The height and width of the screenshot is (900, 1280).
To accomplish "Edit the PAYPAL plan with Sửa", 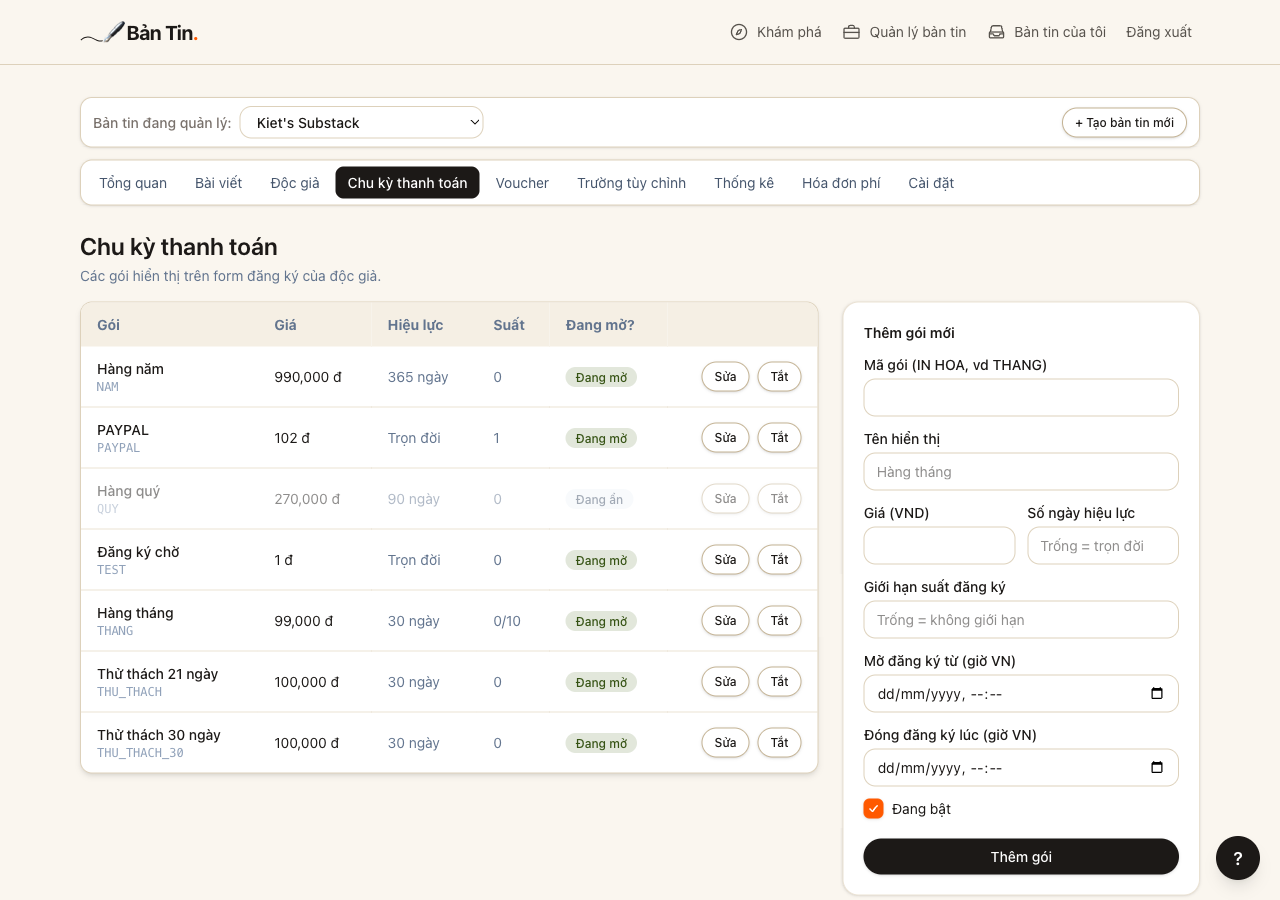I will (x=725, y=438).
